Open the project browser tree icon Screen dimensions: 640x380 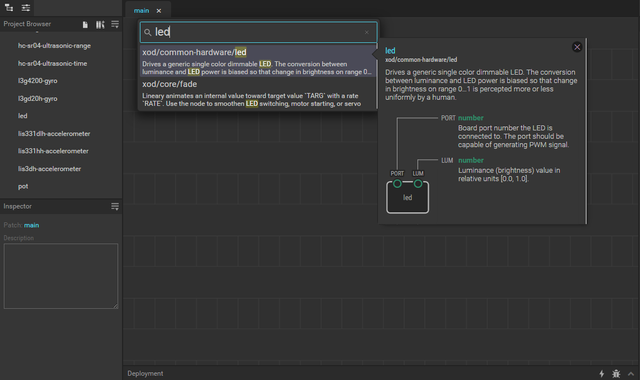click(9, 7)
